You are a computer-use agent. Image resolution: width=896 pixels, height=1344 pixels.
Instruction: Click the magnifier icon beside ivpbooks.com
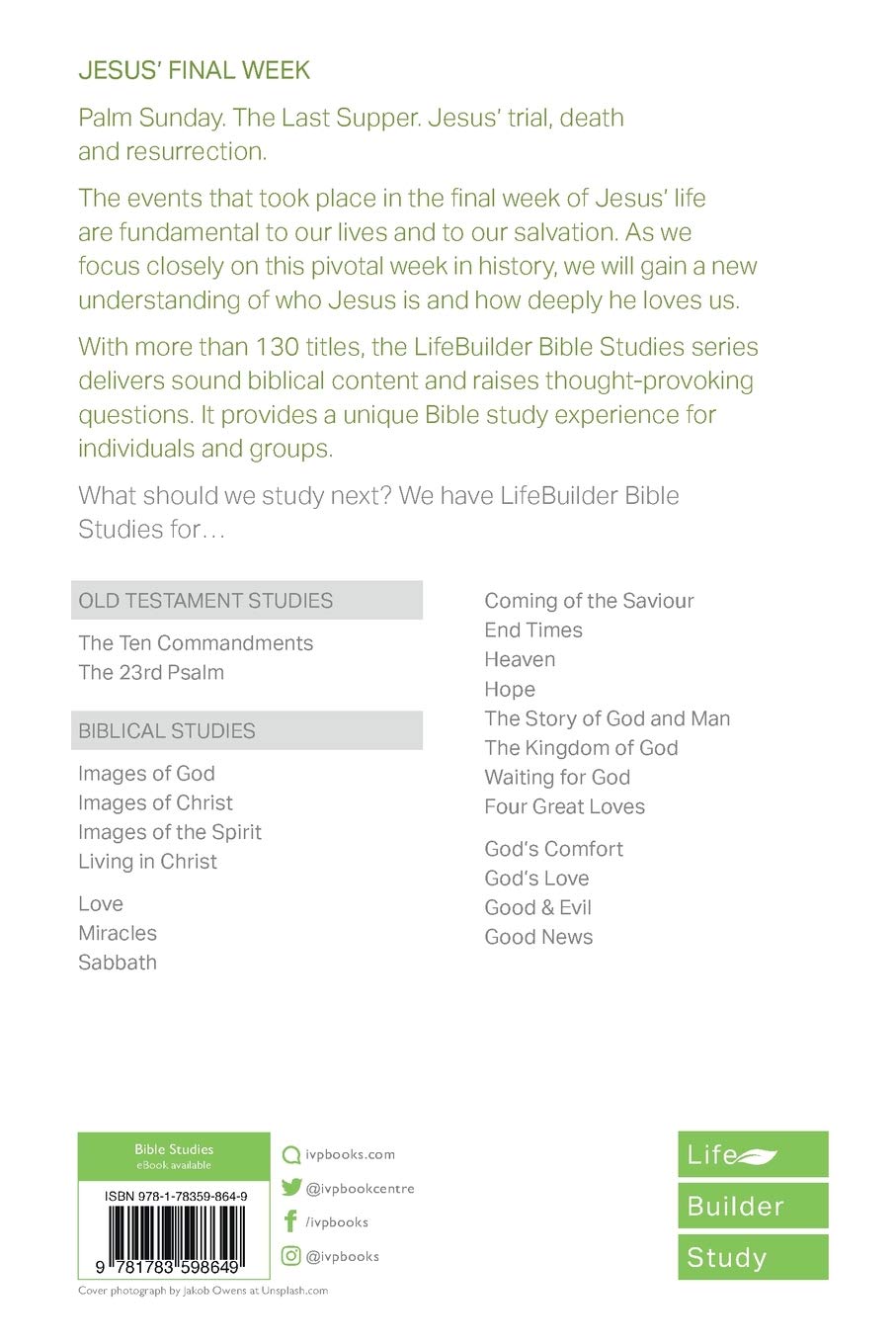[x=291, y=1154]
